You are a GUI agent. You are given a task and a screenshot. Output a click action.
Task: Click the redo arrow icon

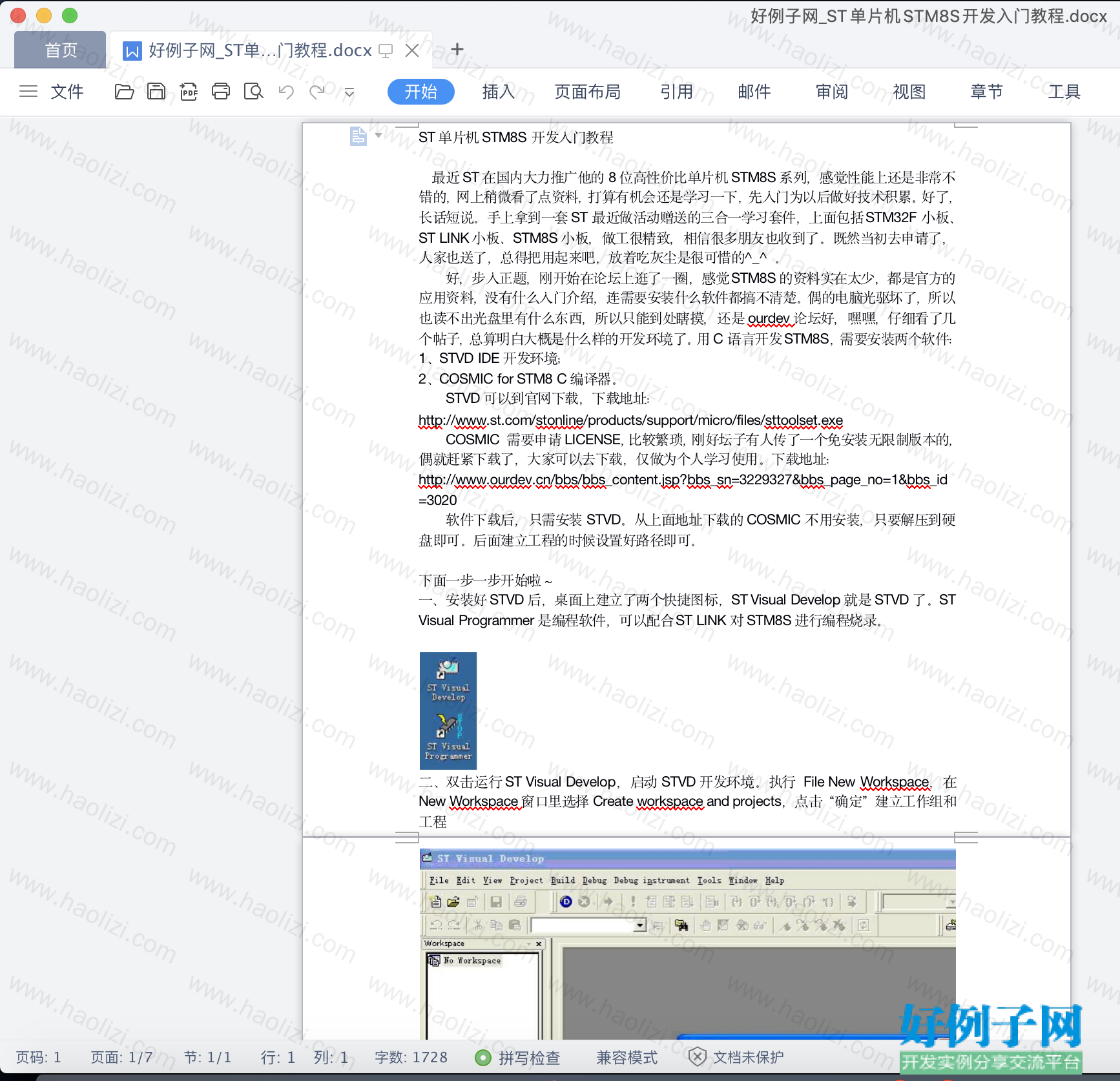(317, 92)
